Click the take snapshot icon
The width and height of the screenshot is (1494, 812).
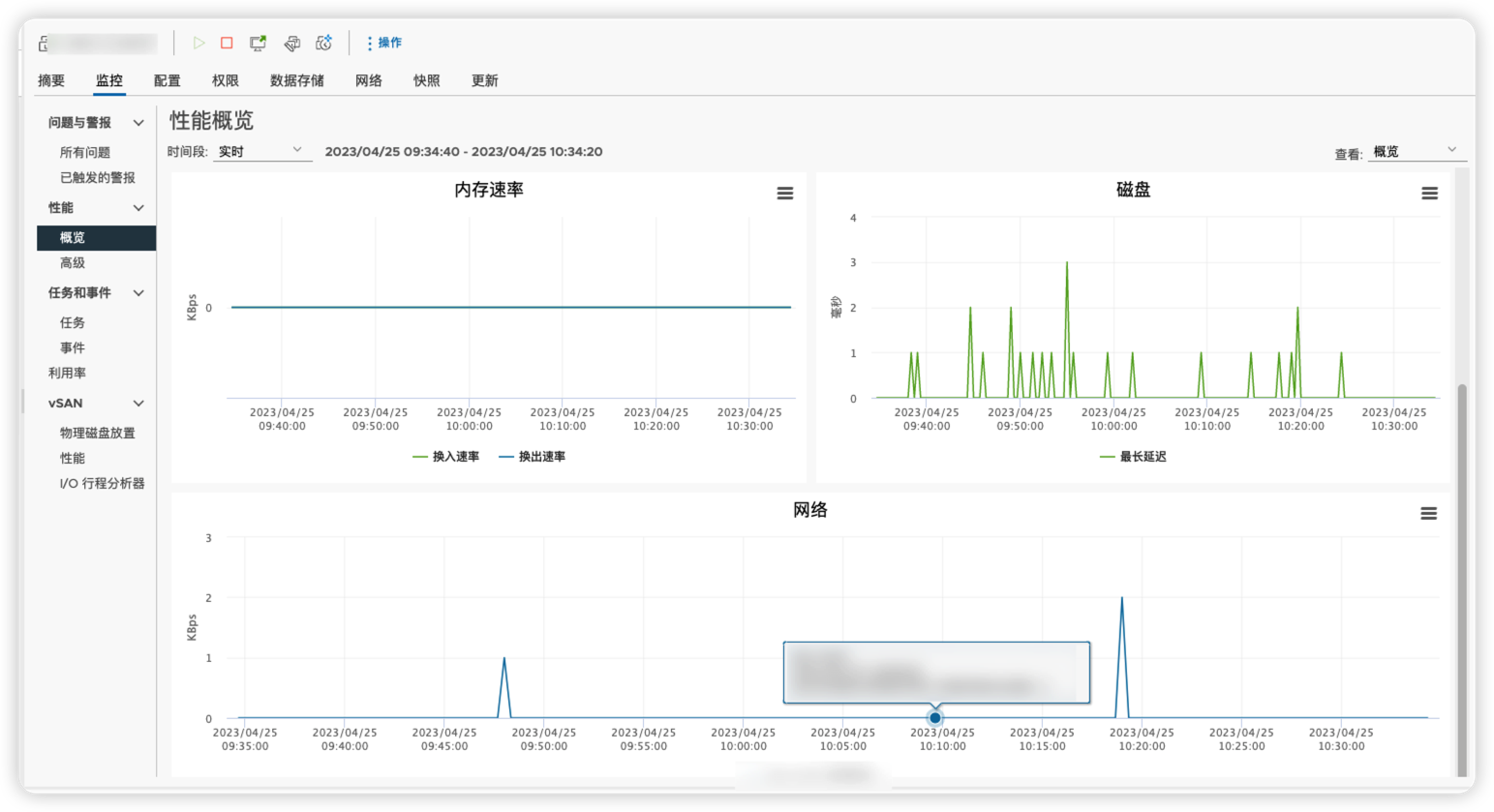coord(323,43)
